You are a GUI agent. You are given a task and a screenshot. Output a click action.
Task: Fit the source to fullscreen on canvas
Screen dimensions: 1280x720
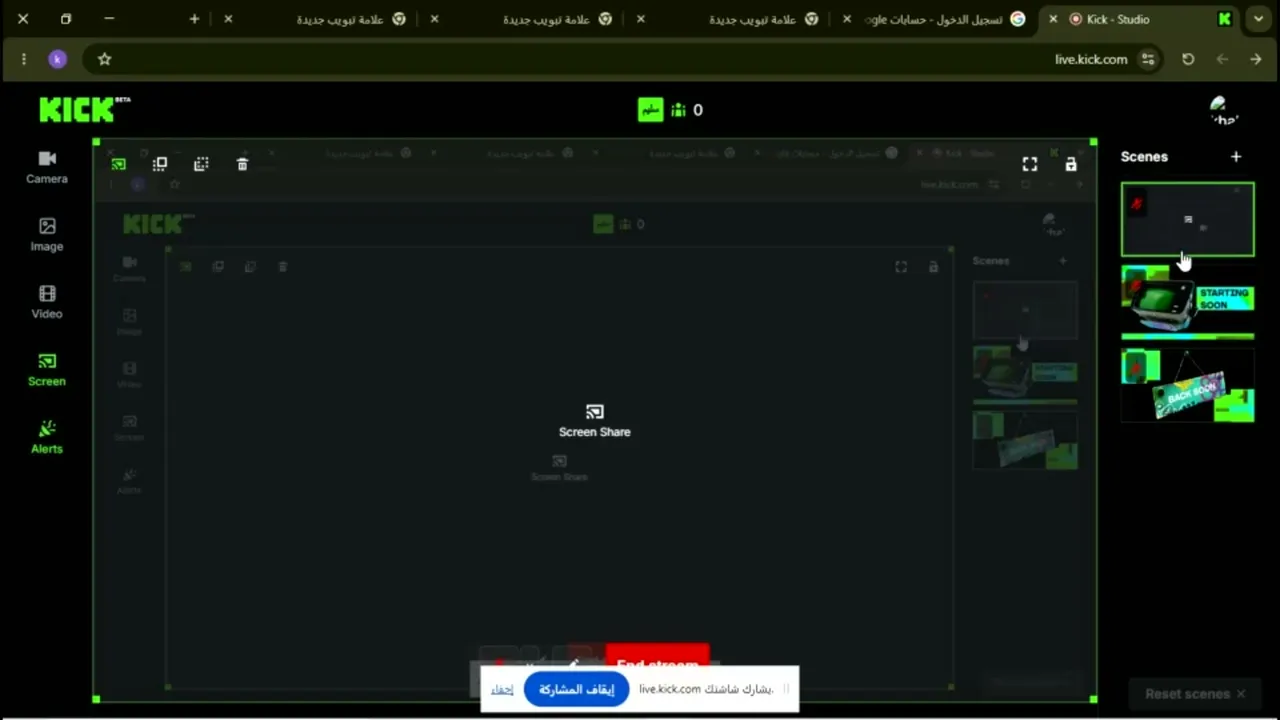point(1030,164)
